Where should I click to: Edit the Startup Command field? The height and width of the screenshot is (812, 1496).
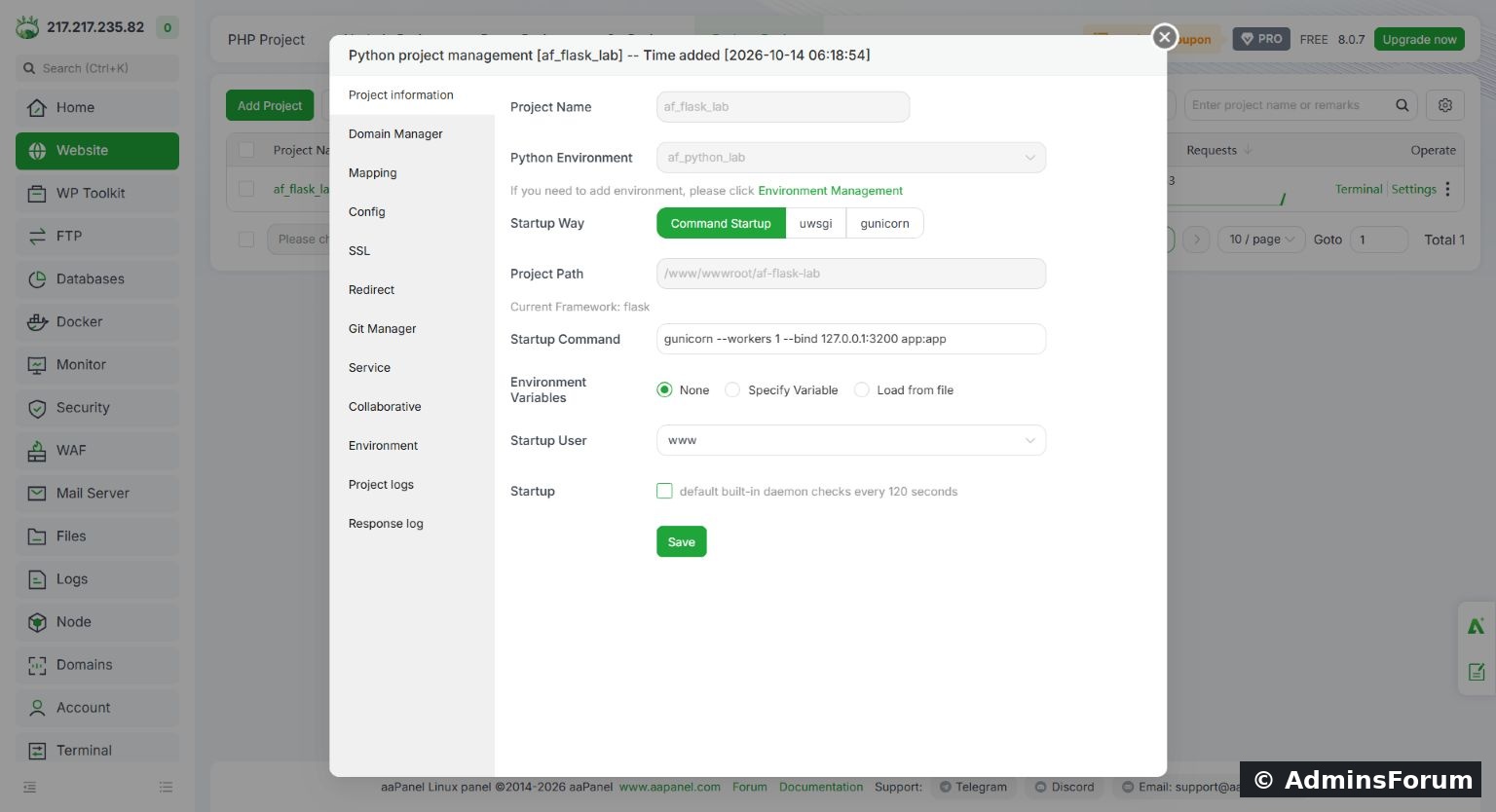click(x=851, y=339)
